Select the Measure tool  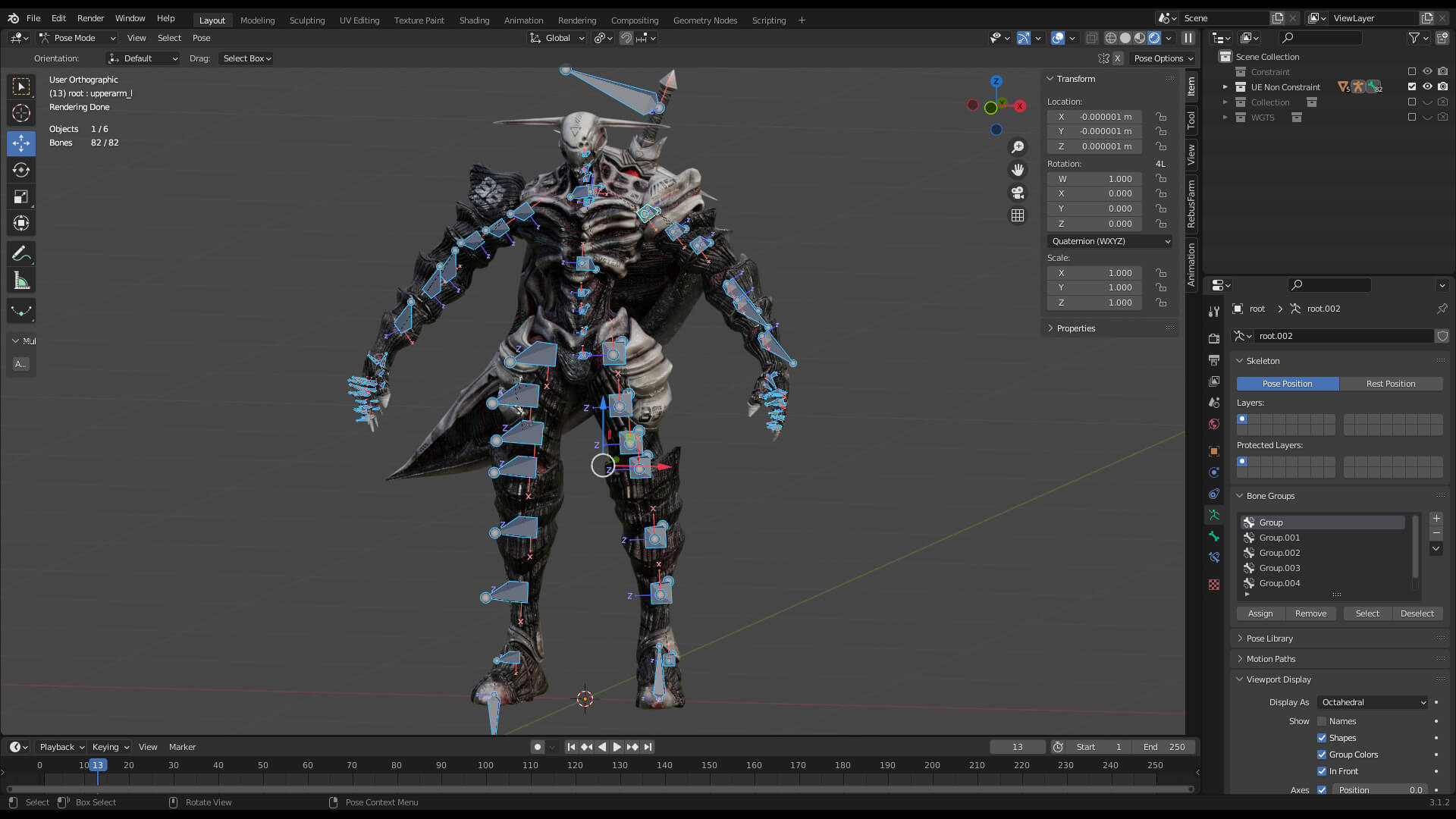pos(21,281)
